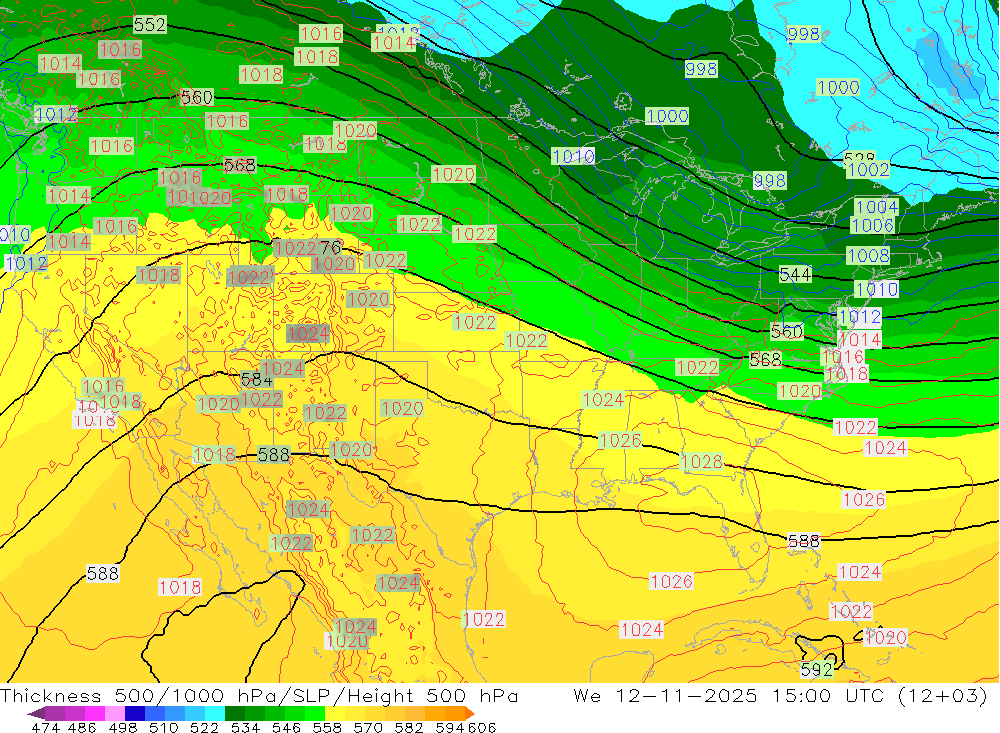This screenshot has width=1000, height=733.
Task: Select the 1002 pressure label
Action: click(x=868, y=170)
